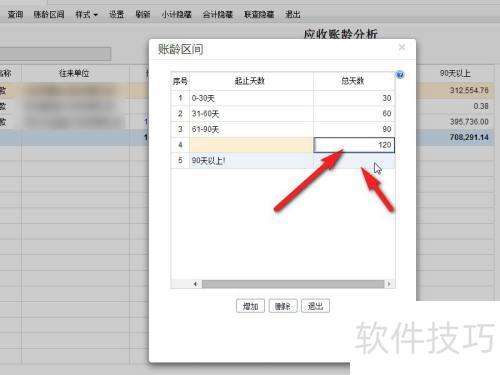Viewport: 500px width, 375px height.
Task: Close the 账龄区间 dialog with X
Action: coord(402,47)
